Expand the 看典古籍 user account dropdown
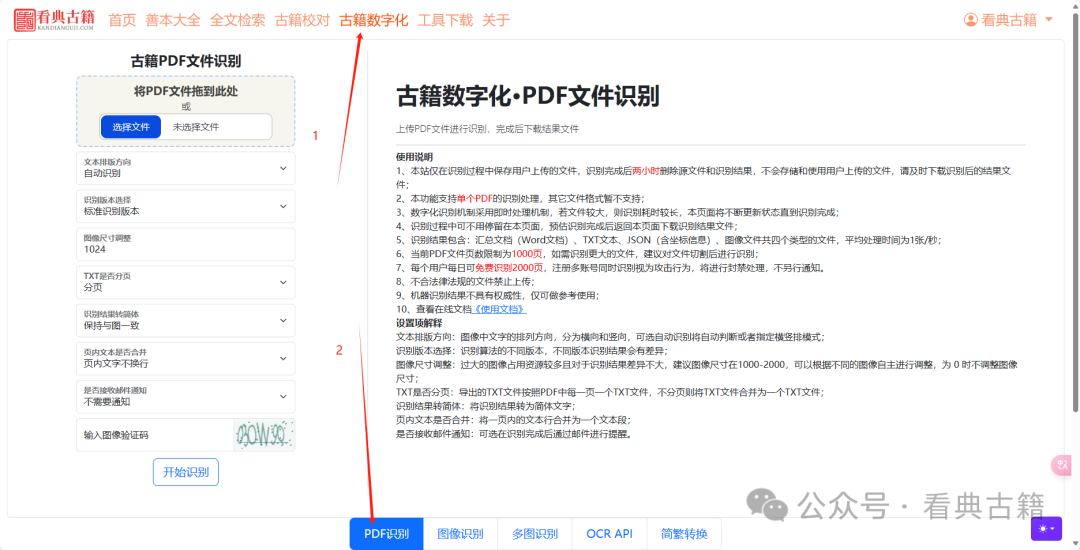Viewport: 1080px width, 550px height. click(x=1009, y=20)
